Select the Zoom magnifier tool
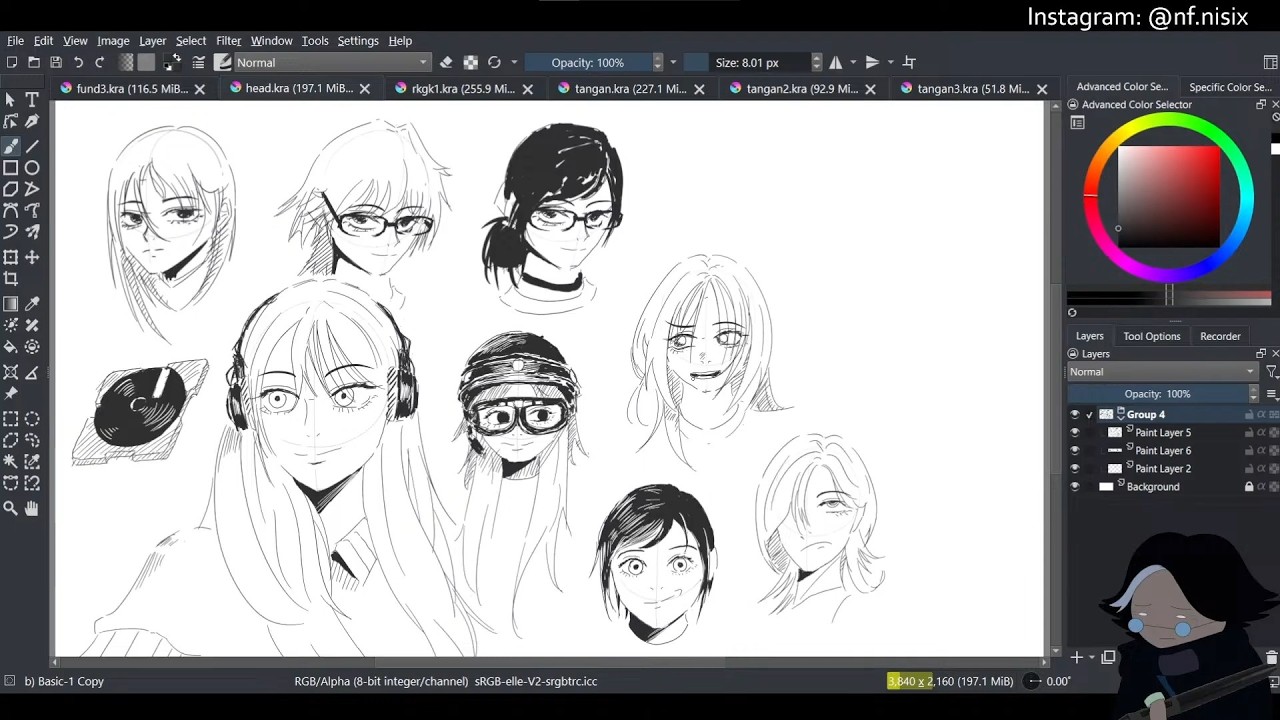 (x=11, y=508)
